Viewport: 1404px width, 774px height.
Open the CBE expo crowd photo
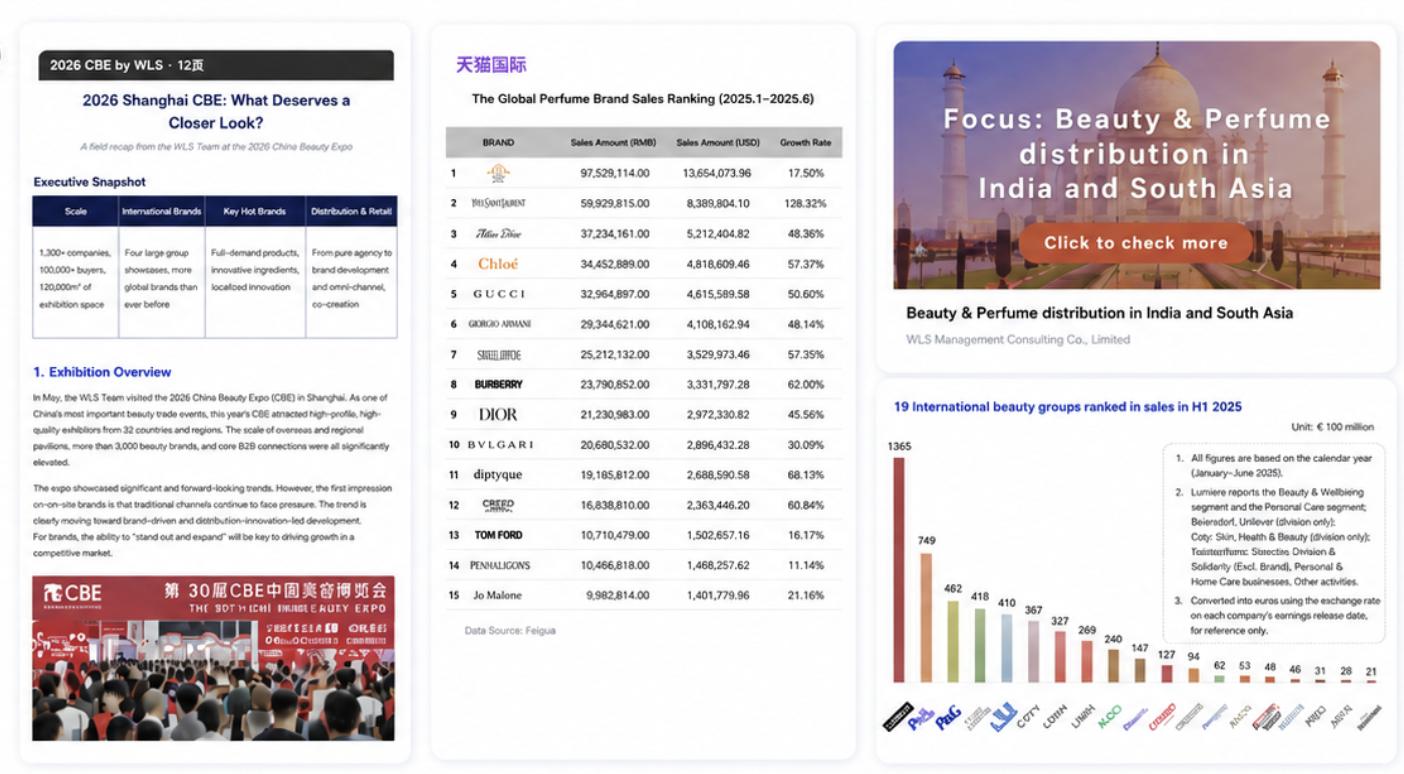pyautogui.click(x=213, y=658)
